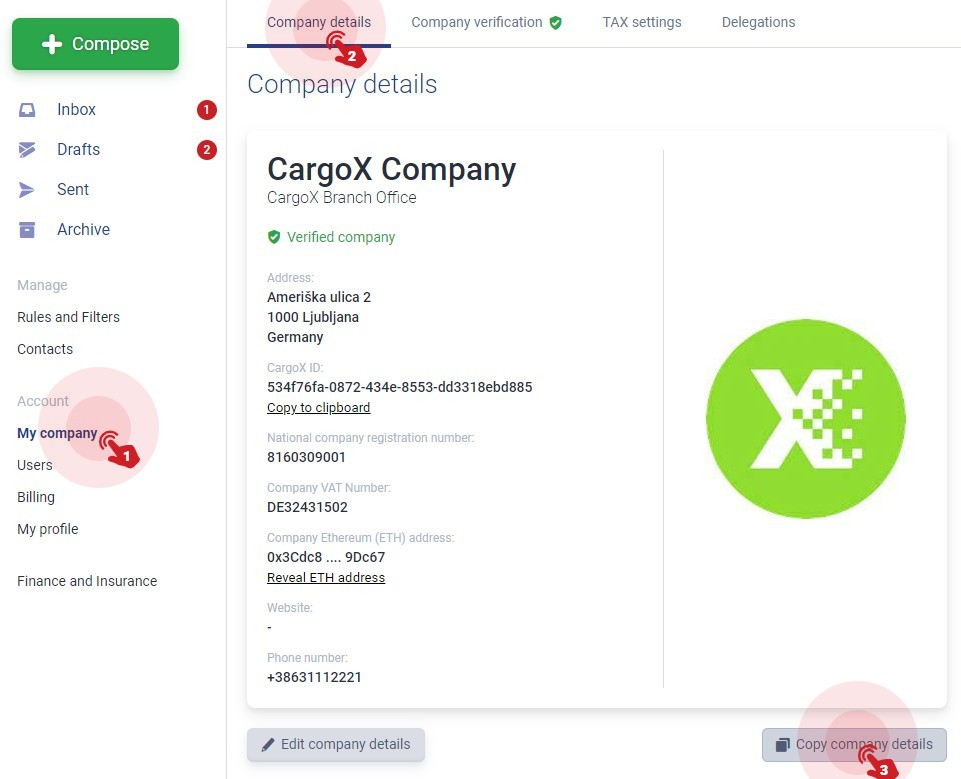
Task: Click the green verification shield in tab
Action: point(555,23)
